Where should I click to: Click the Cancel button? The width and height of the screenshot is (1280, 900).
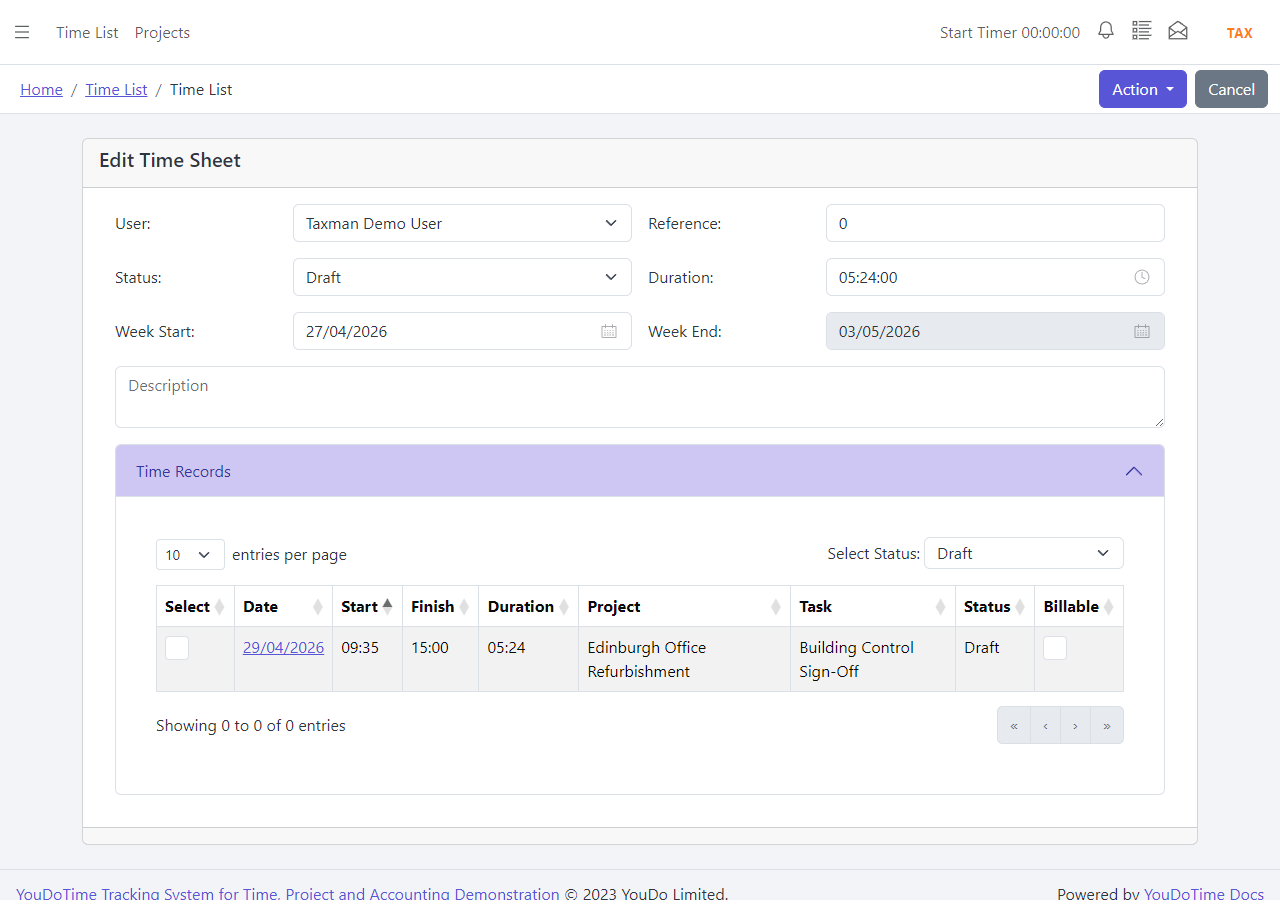(x=1231, y=89)
